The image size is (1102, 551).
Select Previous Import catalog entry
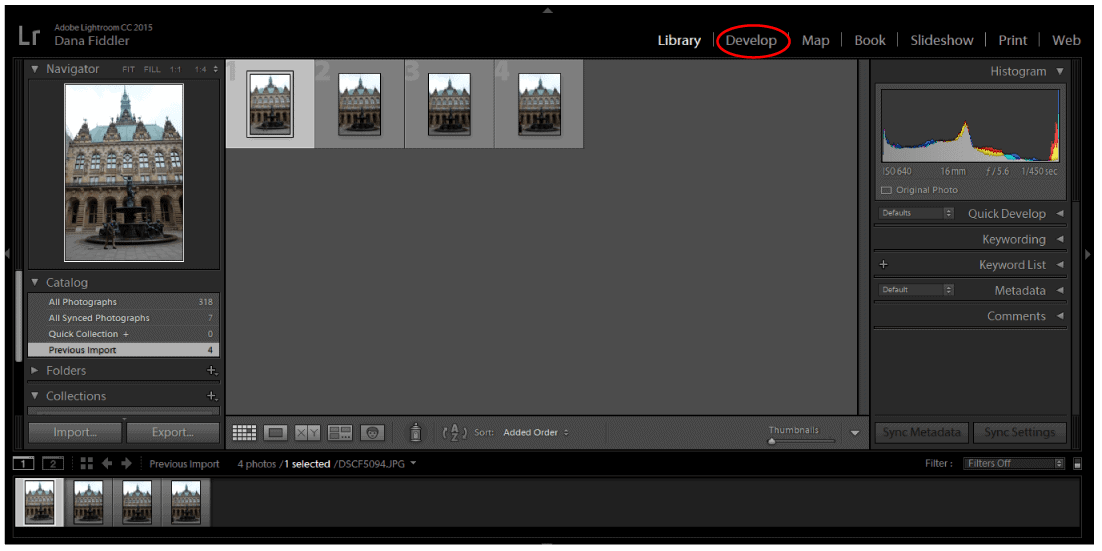point(124,350)
